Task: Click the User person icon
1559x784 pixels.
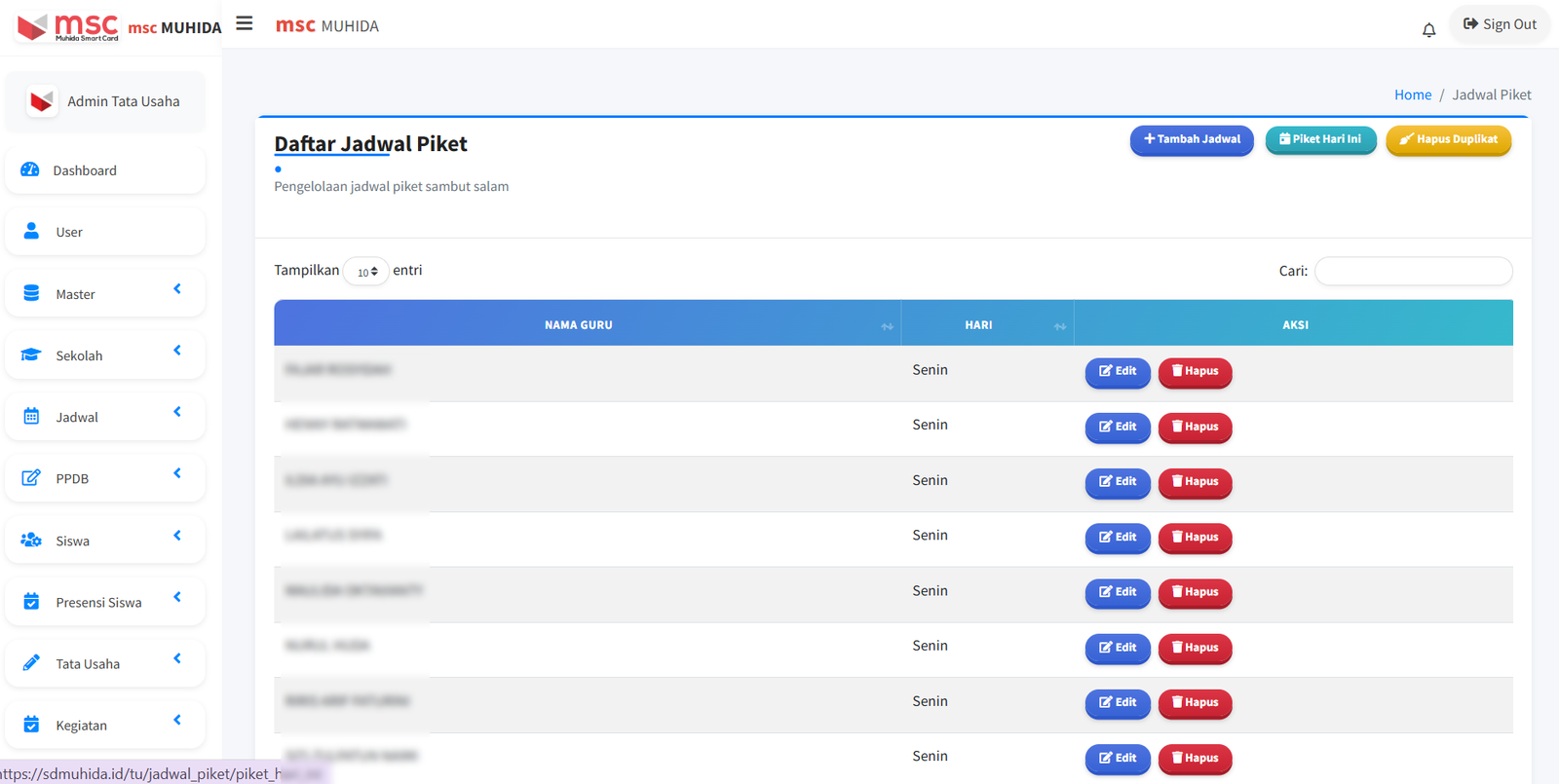Action: (x=31, y=231)
